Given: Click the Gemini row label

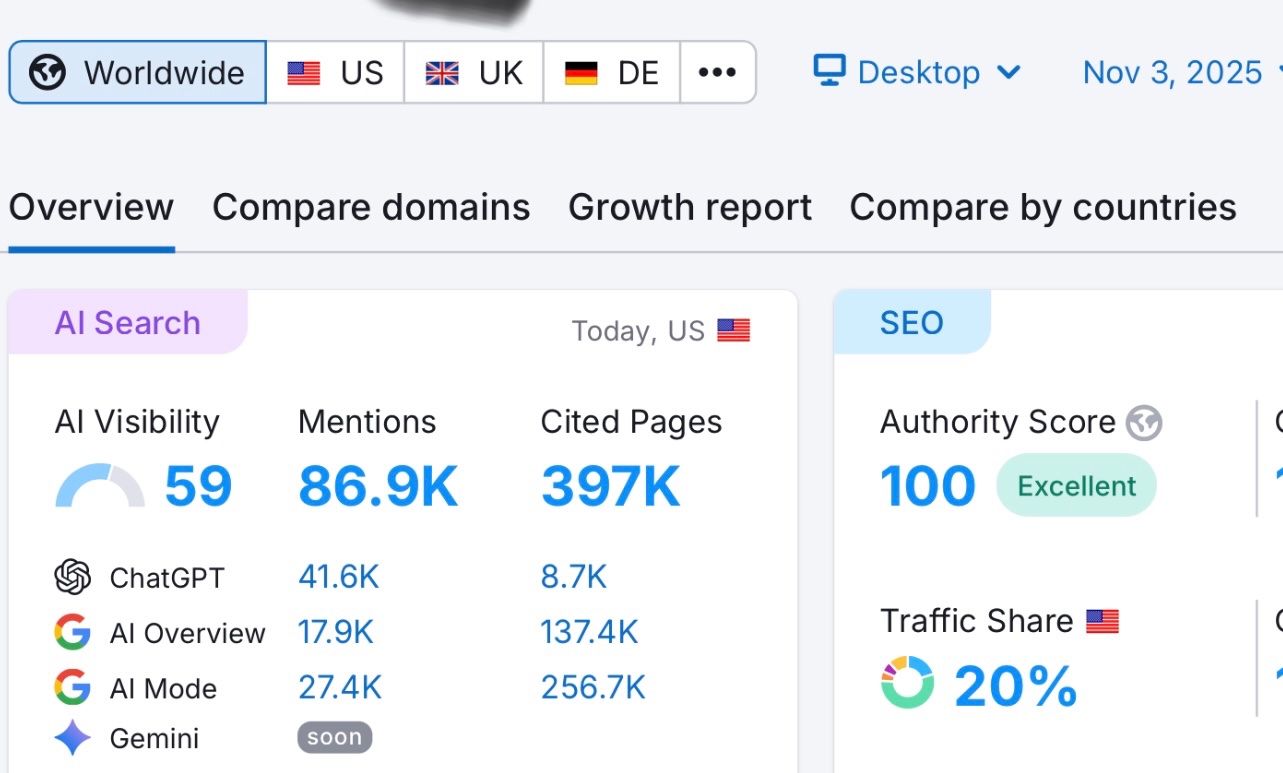Looking at the screenshot, I should [154, 739].
